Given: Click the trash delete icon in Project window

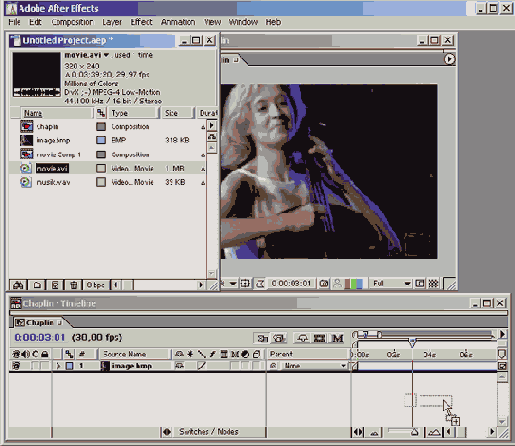Looking at the screenshot, I should tap(73, 285).
